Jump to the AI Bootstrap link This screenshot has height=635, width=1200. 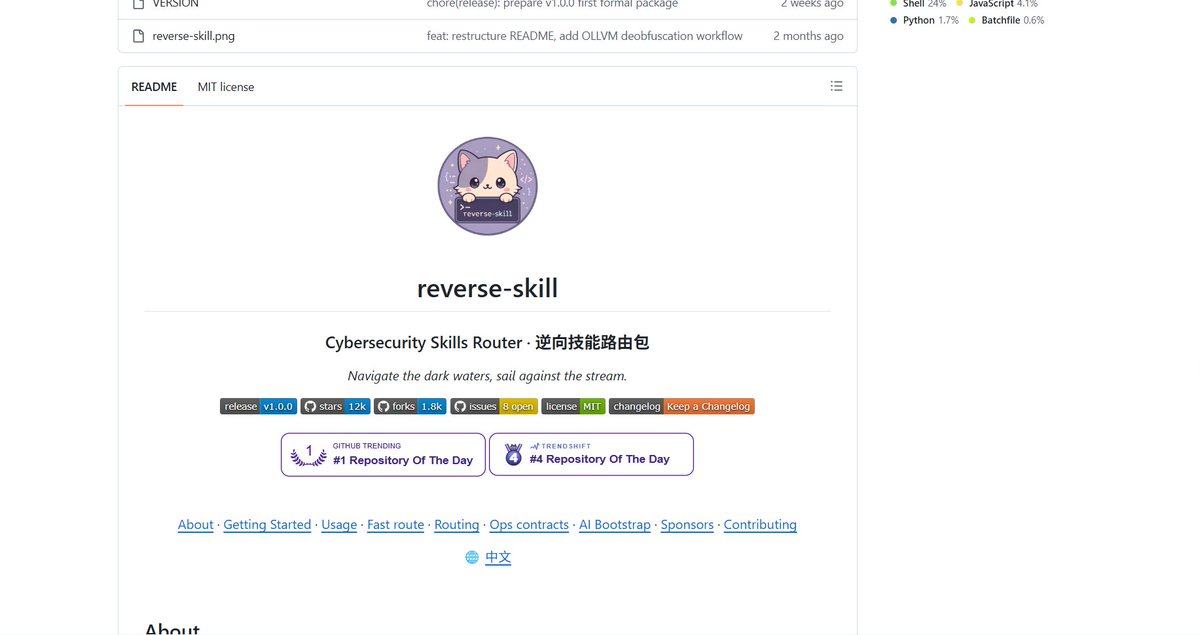(615, 524)
